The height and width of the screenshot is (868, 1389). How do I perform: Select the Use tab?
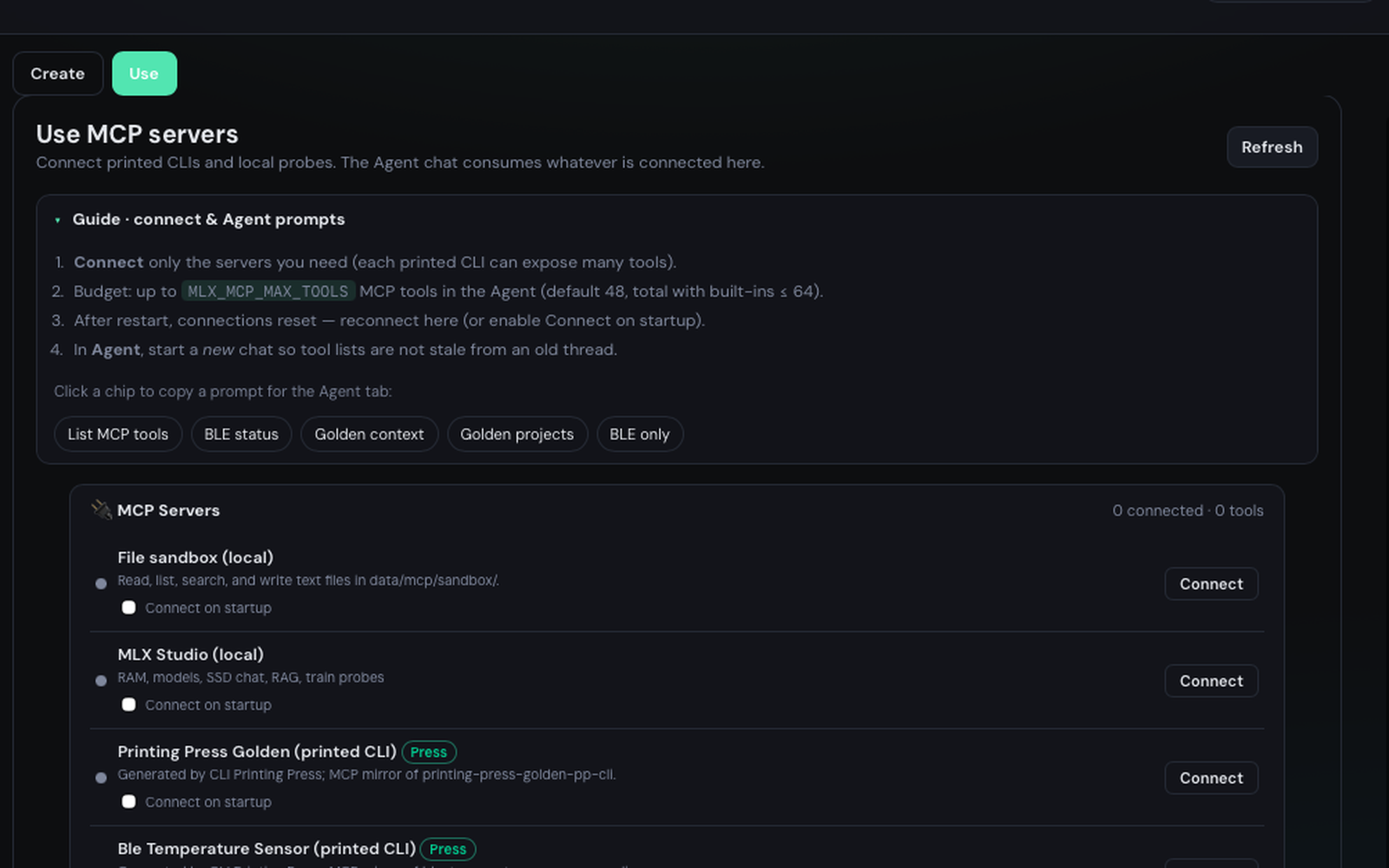pos(144,74)
